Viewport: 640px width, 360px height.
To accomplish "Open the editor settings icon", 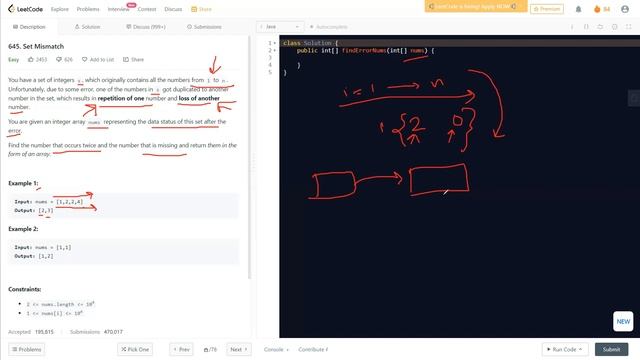I will pyautogui.click(x=614, y=27).
